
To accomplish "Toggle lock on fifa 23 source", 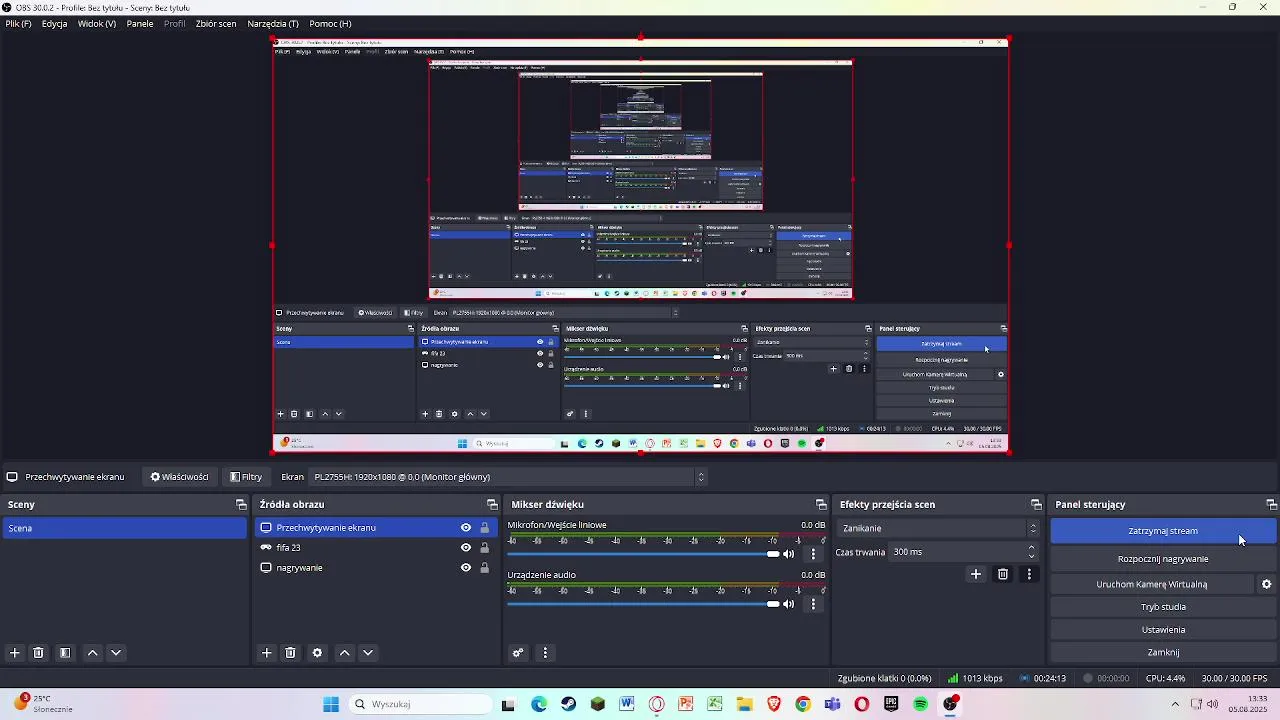I will click(x=485, y=547).
